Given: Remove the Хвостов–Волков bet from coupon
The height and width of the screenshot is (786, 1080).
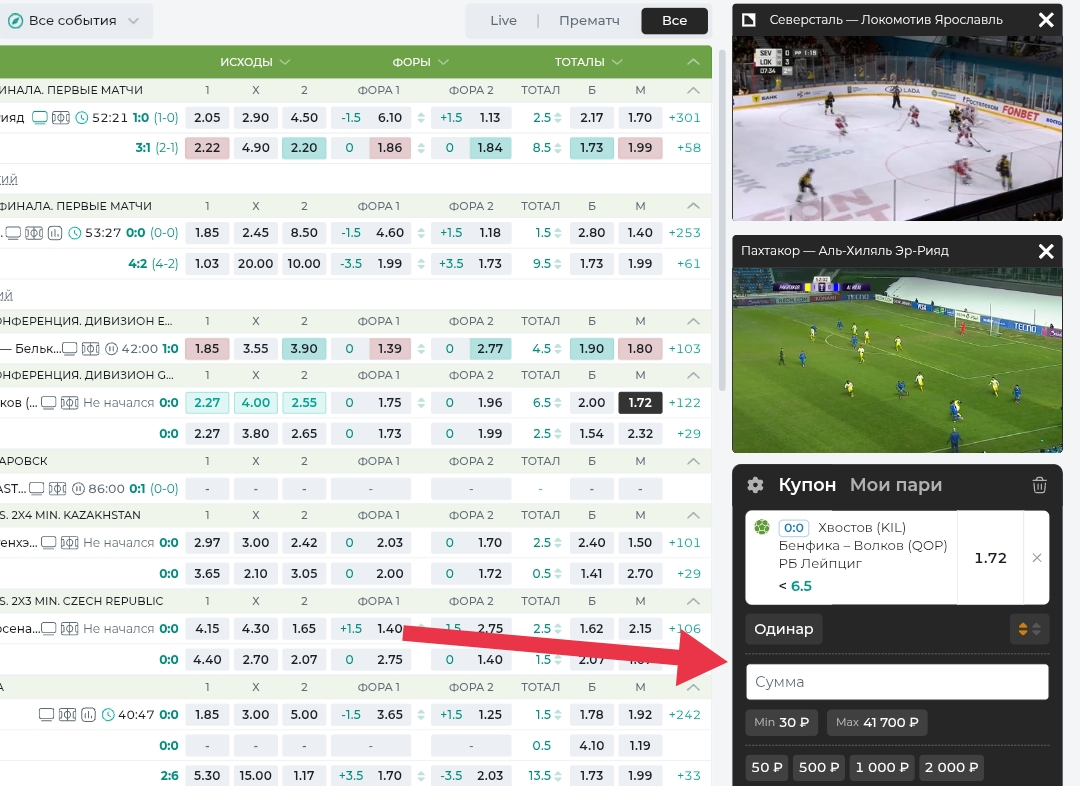Looking at the screenshot, I should coord(1036,558).
